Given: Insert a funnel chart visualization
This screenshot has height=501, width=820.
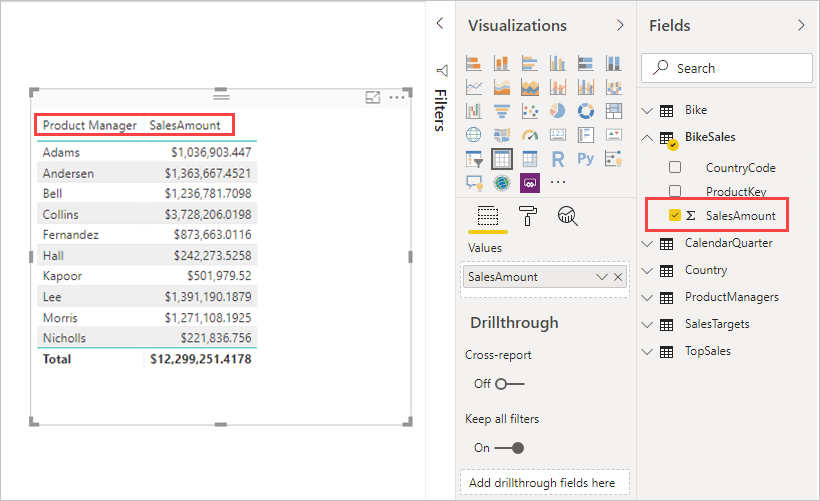Looking at the screenshot, I should point(502,111).
